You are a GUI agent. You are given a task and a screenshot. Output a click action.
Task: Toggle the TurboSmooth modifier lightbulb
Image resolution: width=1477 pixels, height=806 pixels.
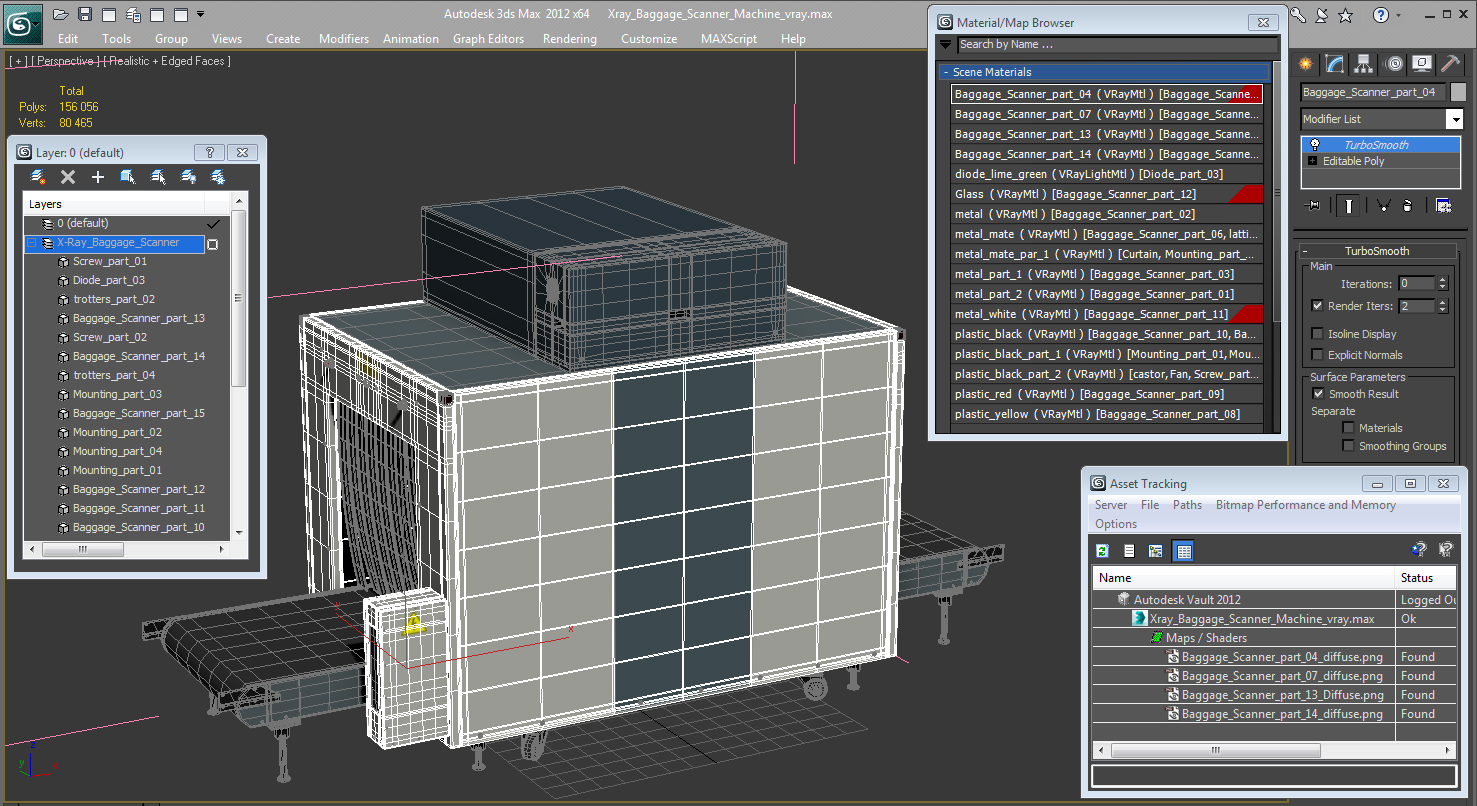[x=1314, y=145]
